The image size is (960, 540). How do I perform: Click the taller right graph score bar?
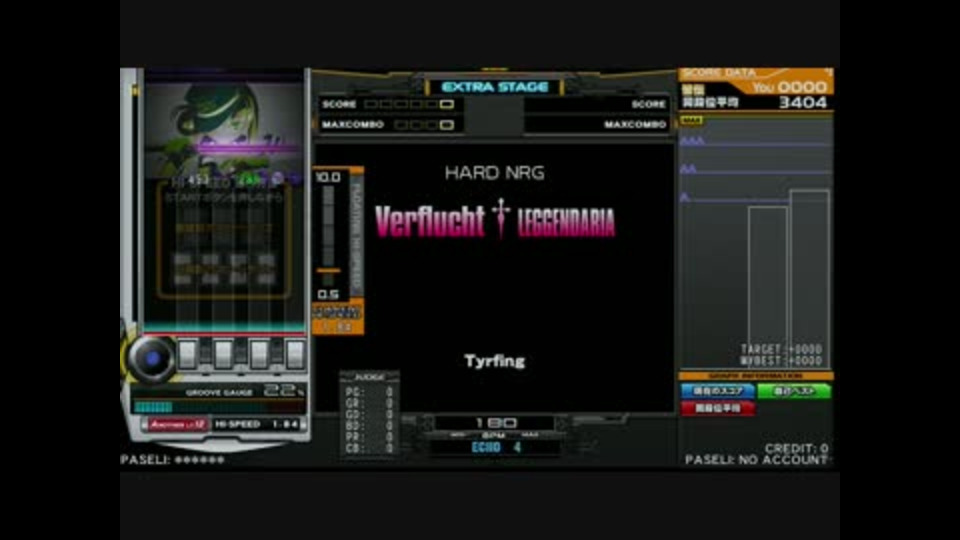(809, 279)
